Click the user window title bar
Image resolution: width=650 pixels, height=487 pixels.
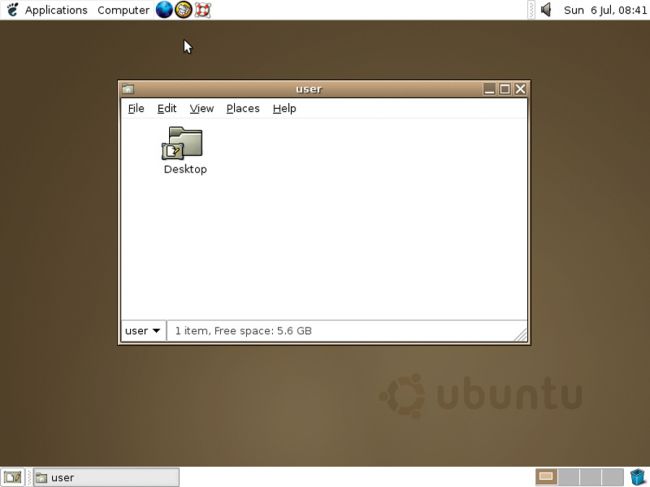point(309,89)
